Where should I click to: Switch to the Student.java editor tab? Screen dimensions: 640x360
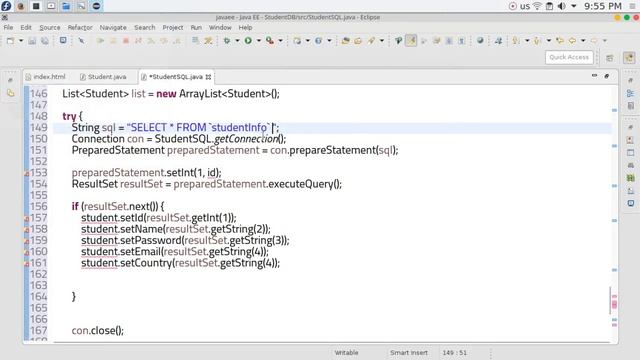tap(103, 77)
